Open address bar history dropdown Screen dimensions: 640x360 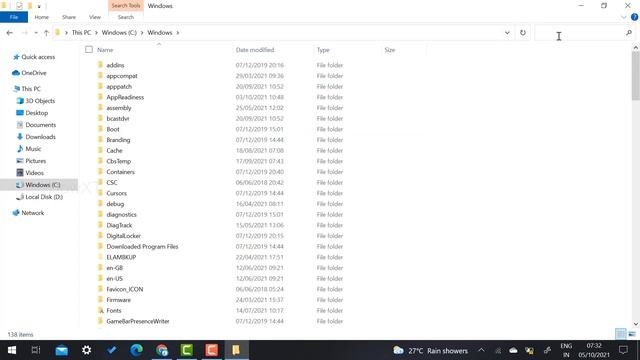[x=507, y=33]
